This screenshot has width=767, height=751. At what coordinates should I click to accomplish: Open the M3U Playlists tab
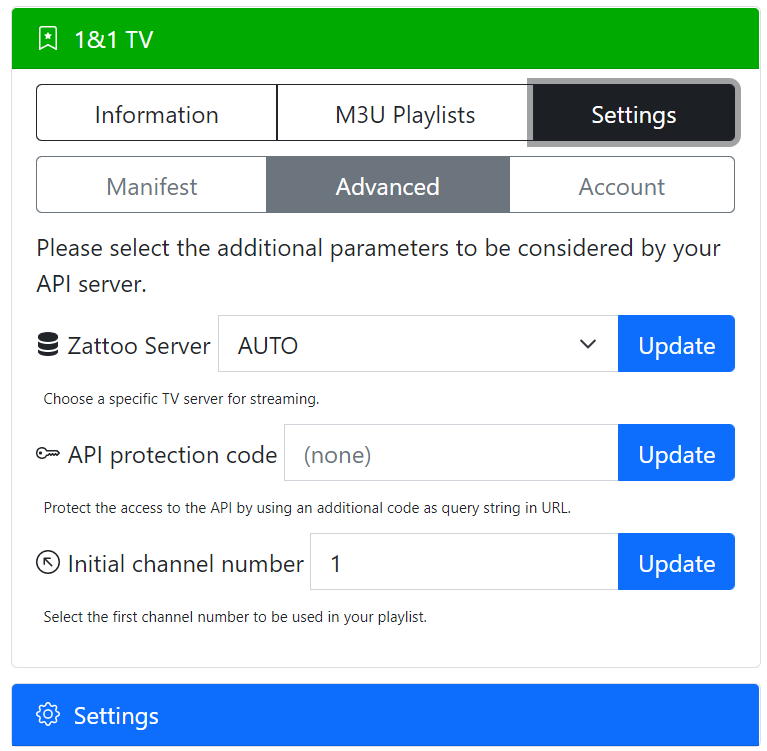click(x=405, y=113)
